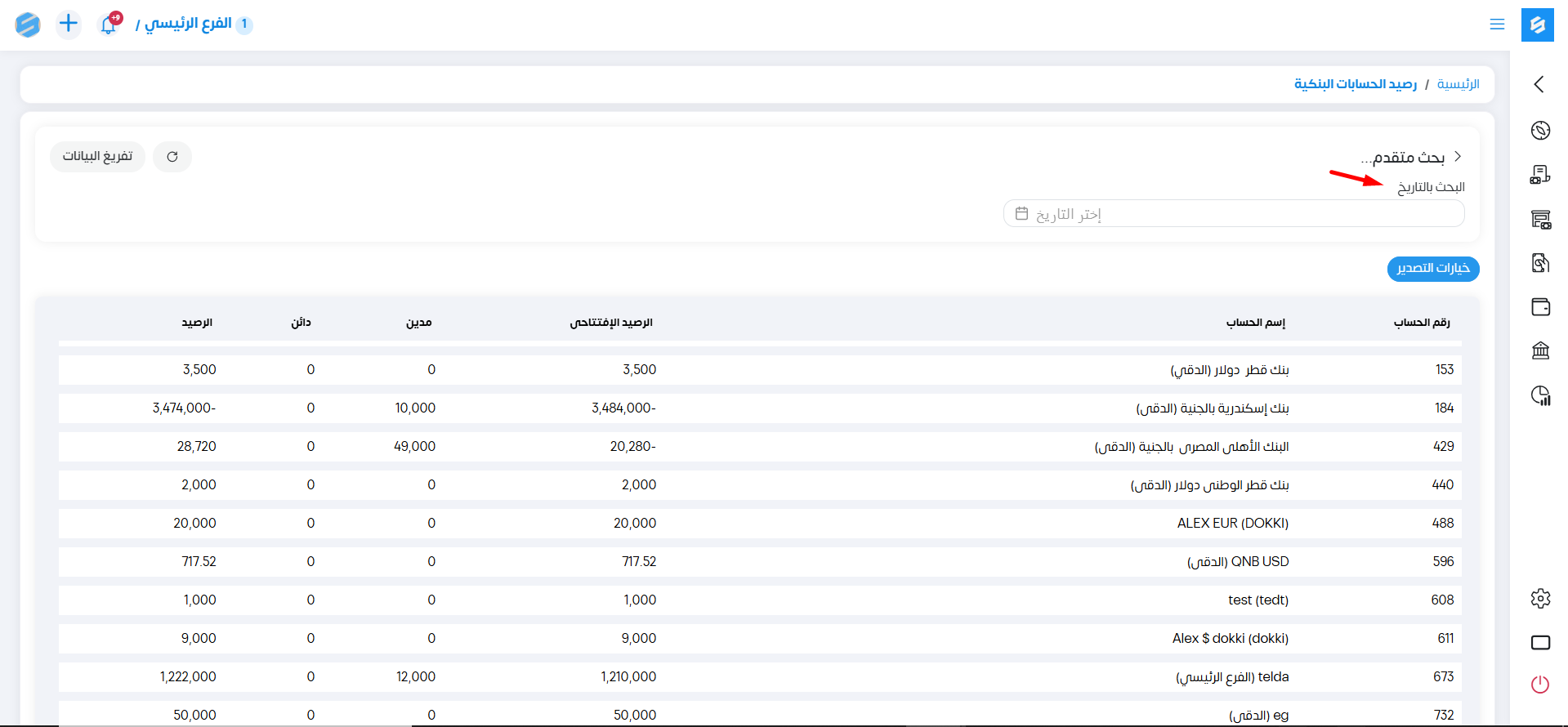This screenshot has width=1568, height=727.
Task: Click the الرئيسية breadcrumb link
Action: coord(1458,84)
